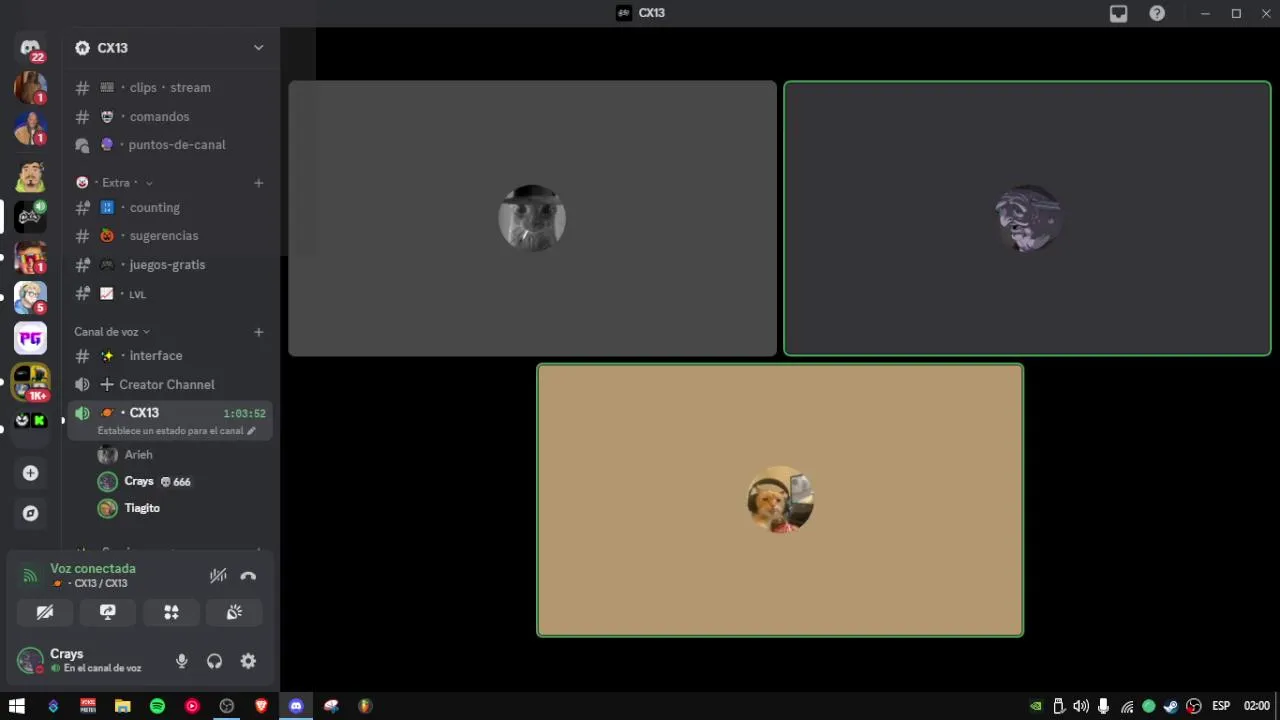Open the LVL channel
Screen dimensions: 1280x720
tap(170, 294)
